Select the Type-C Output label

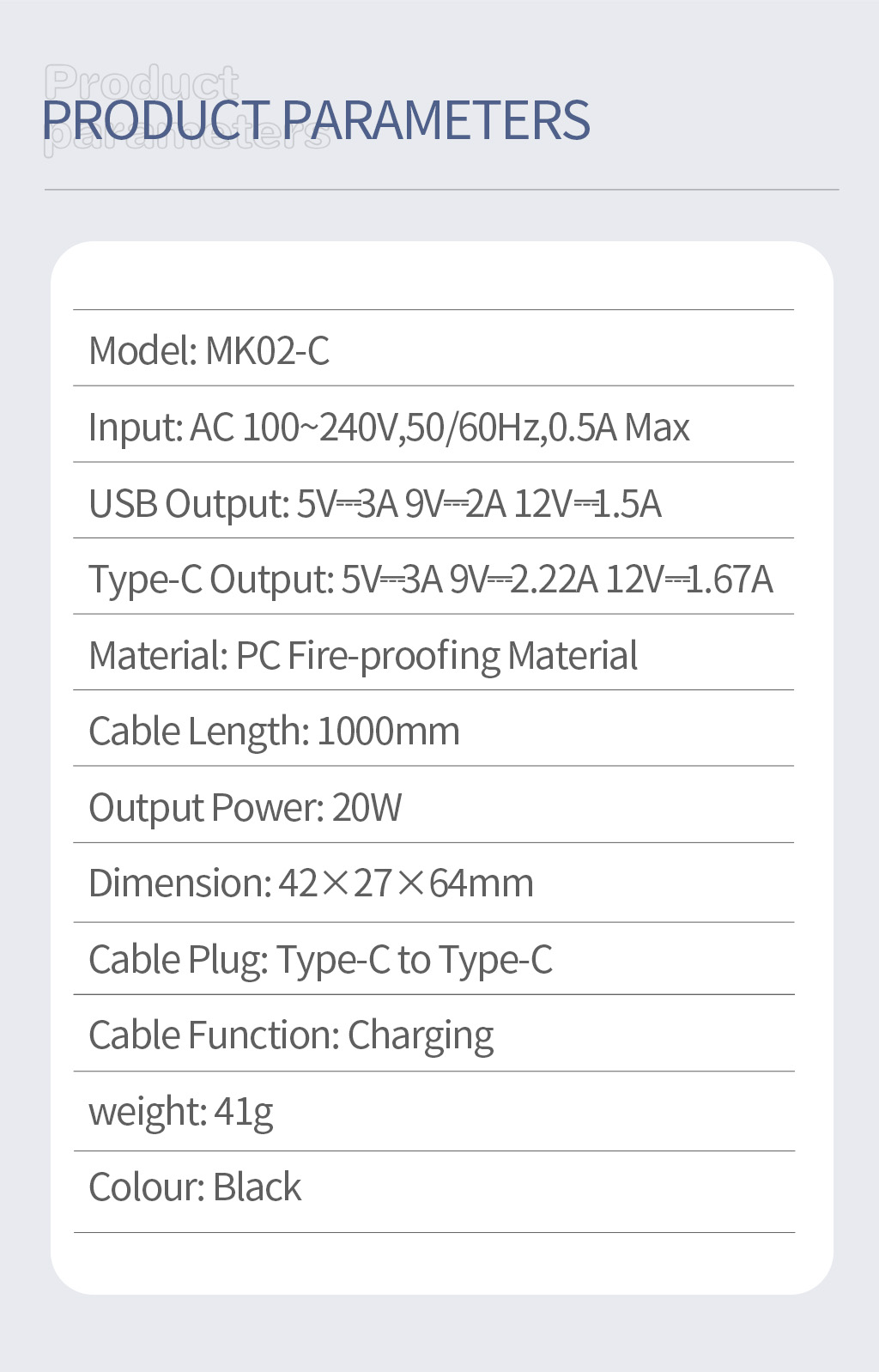210,580
